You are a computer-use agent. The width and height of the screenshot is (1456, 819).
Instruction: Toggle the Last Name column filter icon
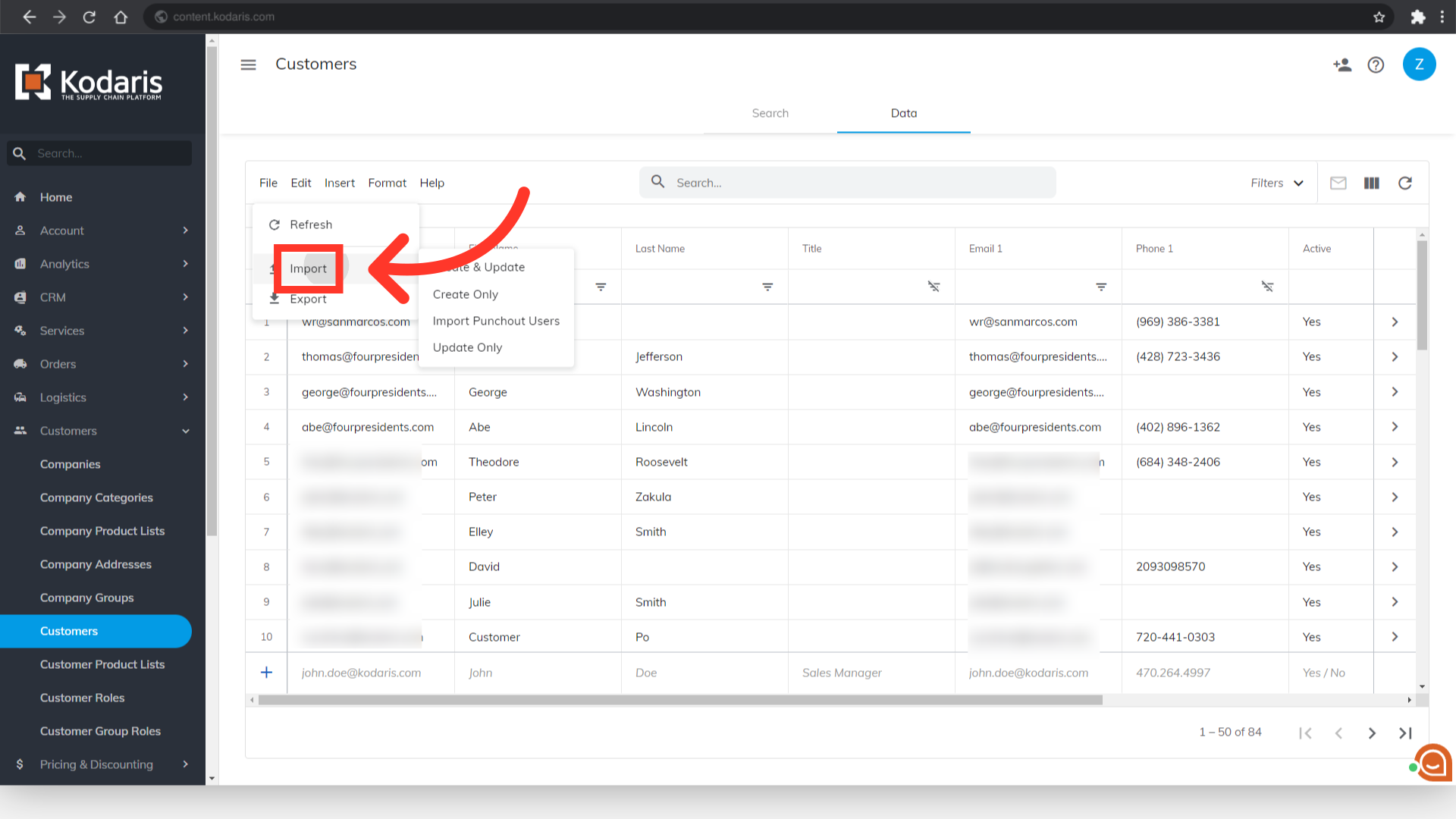(767, 287)
